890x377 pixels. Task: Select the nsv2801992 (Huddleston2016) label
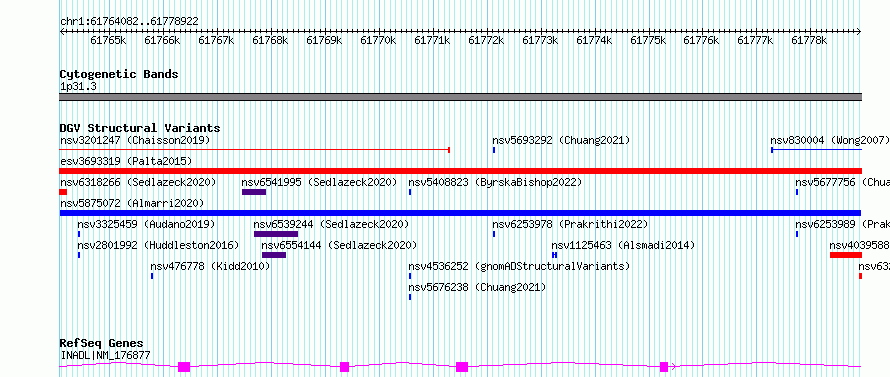pyautogui.click(x=158, y=245)
